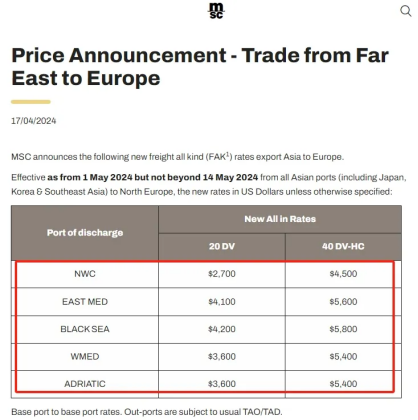The width and height of the screenshot is (418, 420).
Task: Select the ADRIATIC port cell
Action: [85, 384]
